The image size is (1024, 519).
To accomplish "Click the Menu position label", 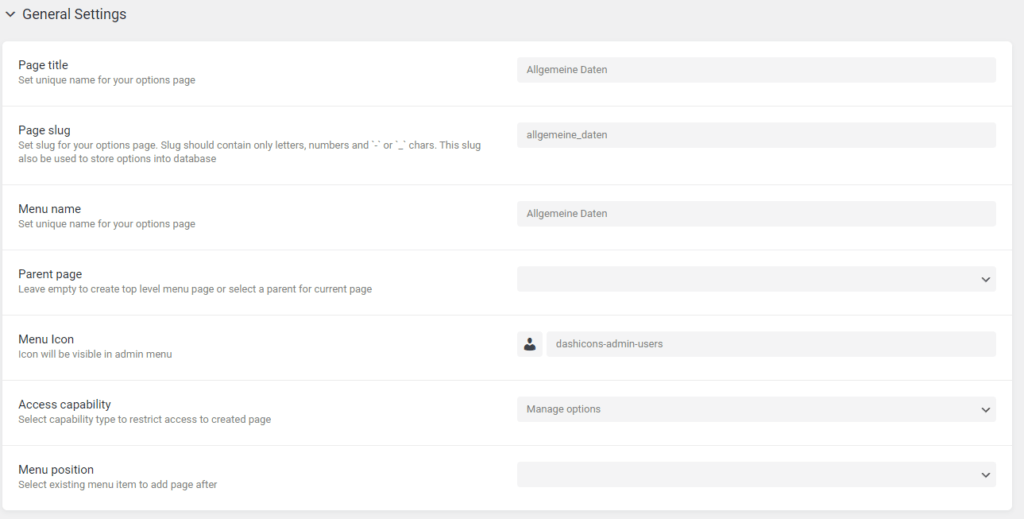I will [x=56, y=469].
